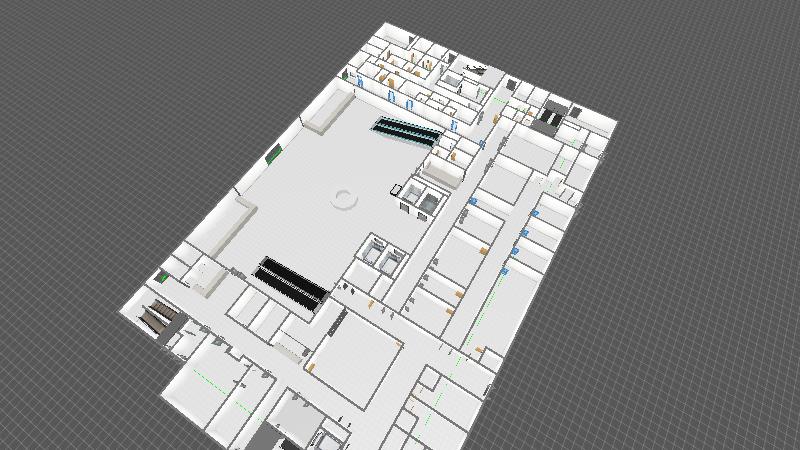Image resolution: width=800 pixels, height=450 pixels.
Task: Click the empty grid background in the top-left
Action: click(120, 80)
